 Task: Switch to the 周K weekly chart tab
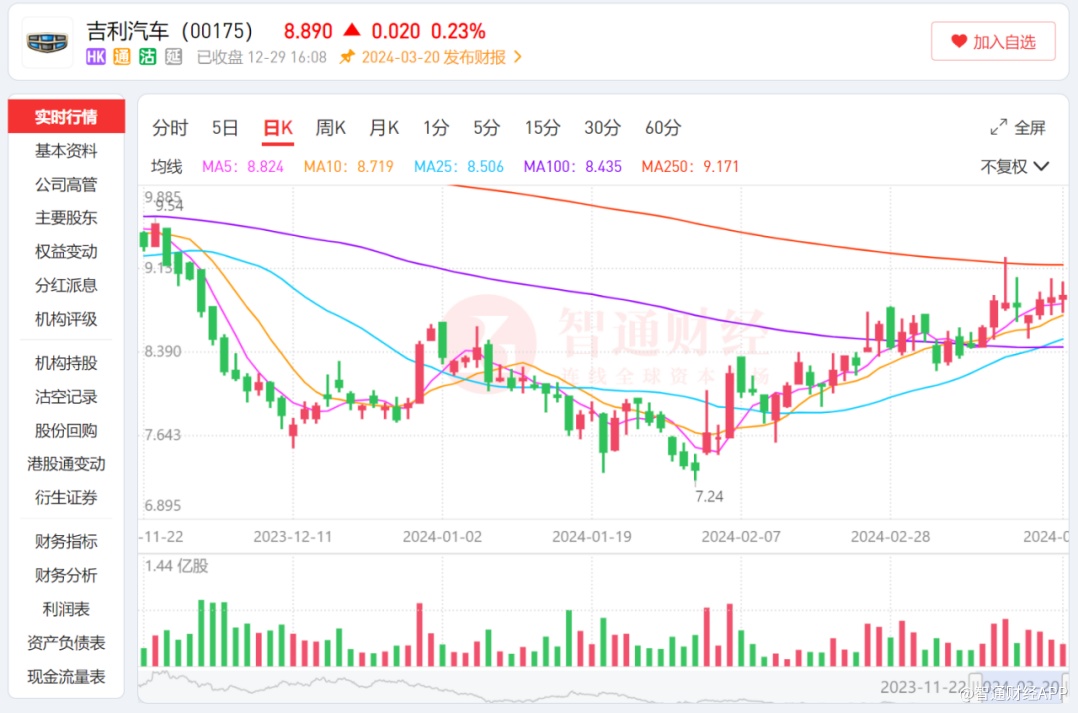click(x=330, y=128)
